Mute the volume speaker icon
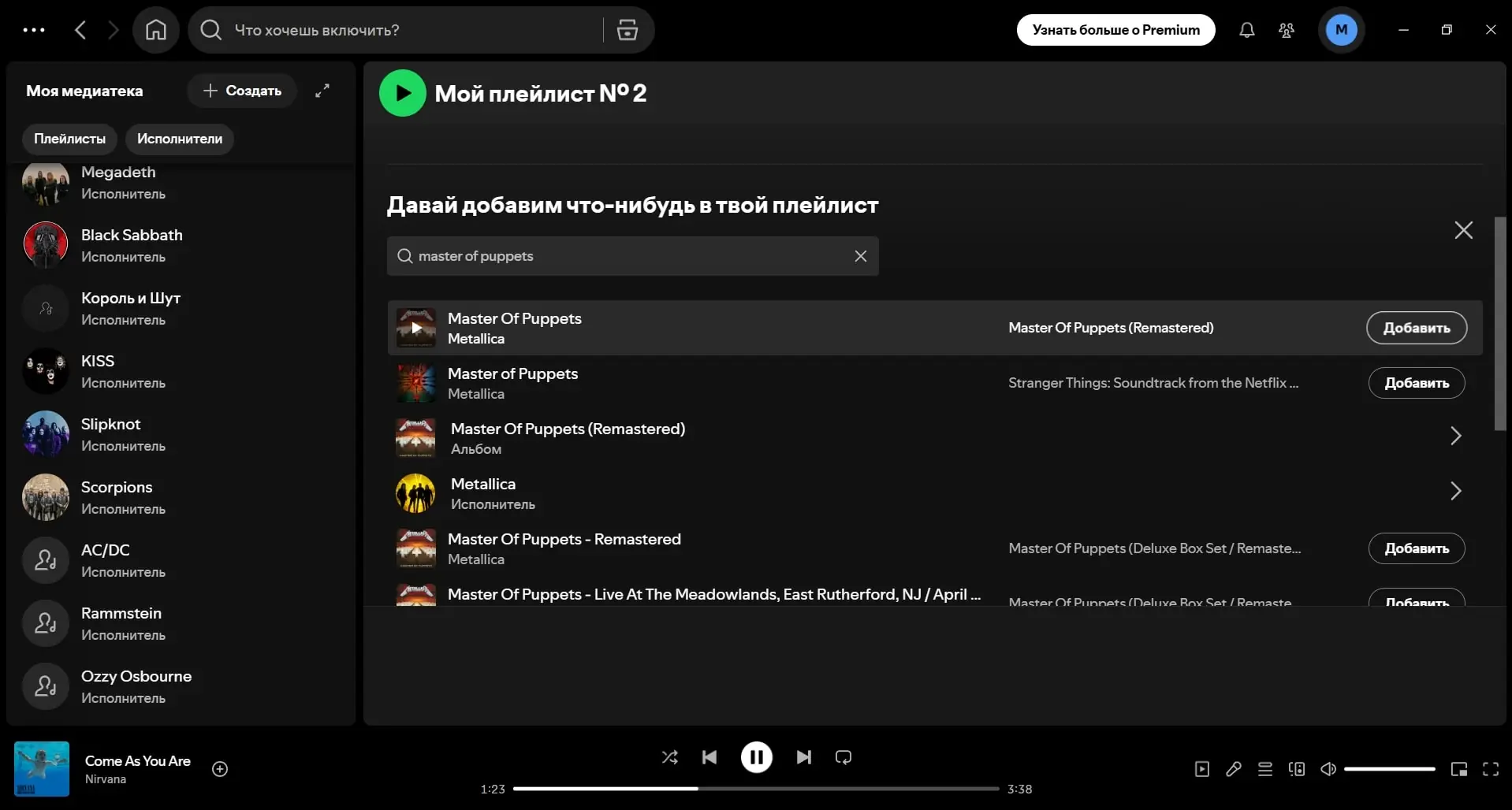The width and height of the screenshot is (1512, 810). click(x=1328, y=769)
